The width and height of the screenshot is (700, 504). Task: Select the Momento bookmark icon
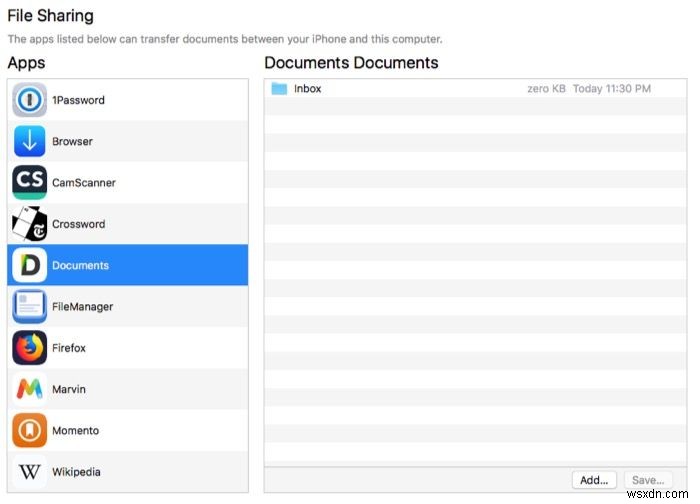[x=29, y=430]
